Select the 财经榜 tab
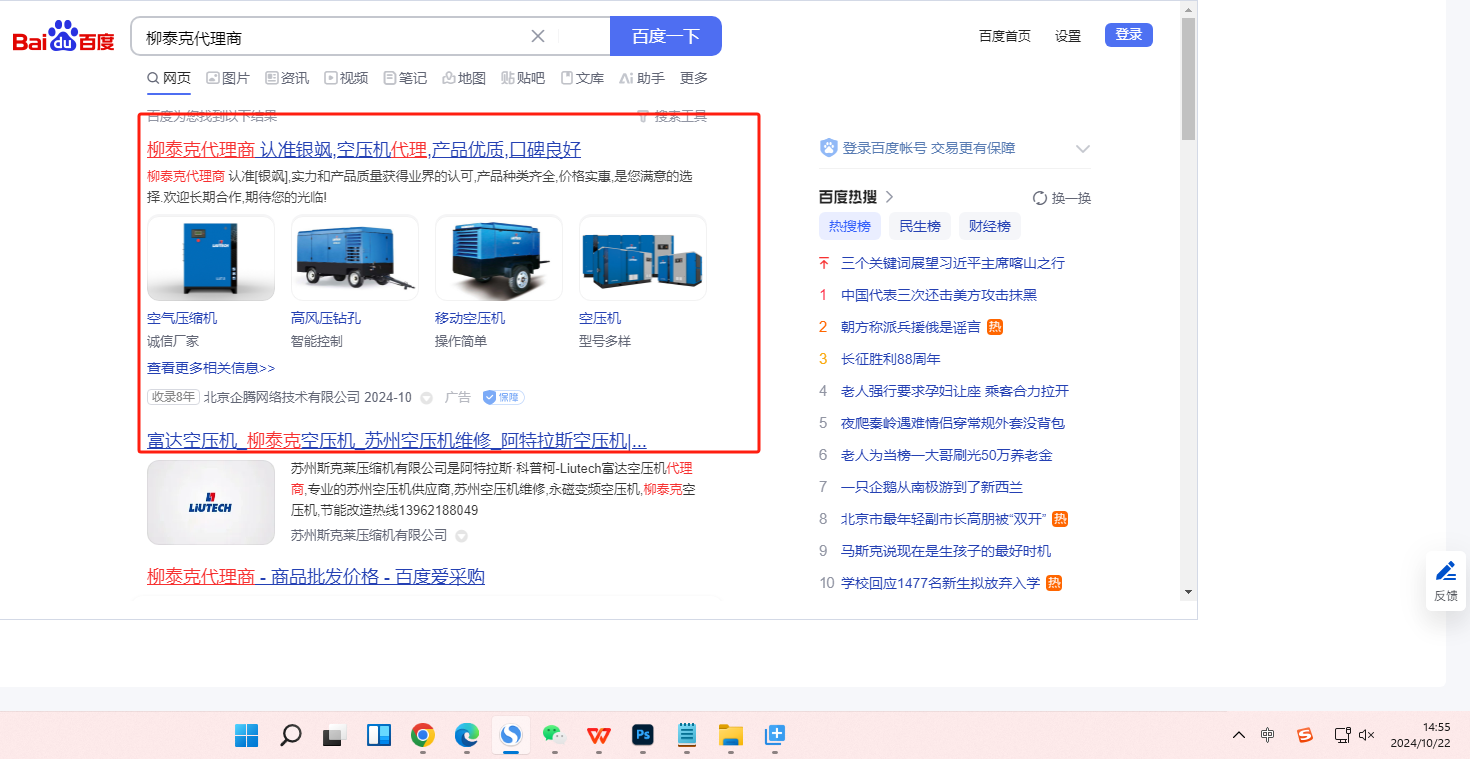The height and width of the screenshot is (759, 1470). click(x=990, y=226)
